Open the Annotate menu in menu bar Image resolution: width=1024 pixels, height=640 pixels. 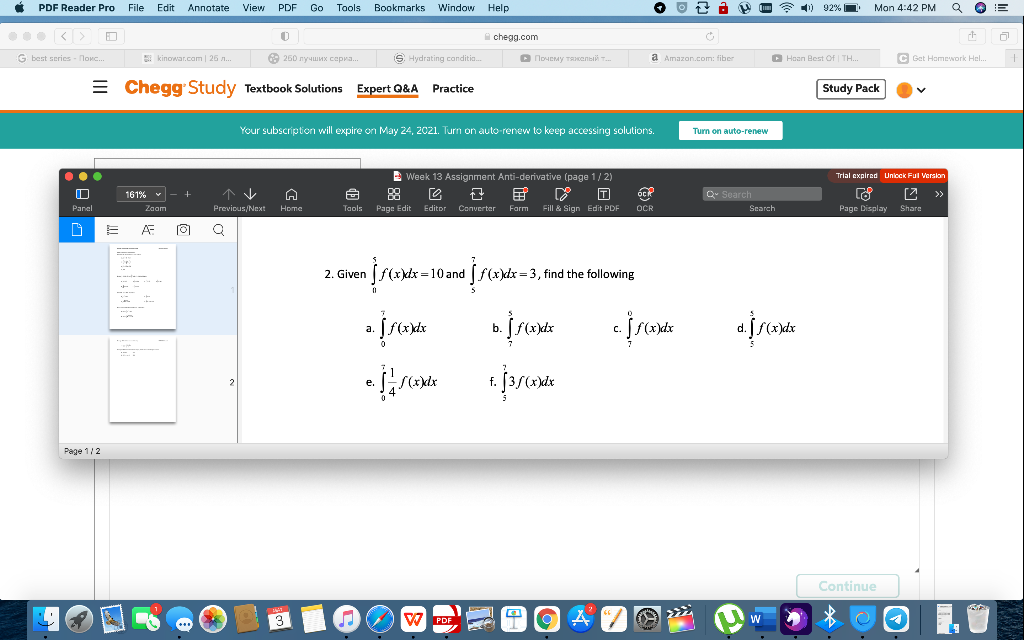[x=207, y=8]
